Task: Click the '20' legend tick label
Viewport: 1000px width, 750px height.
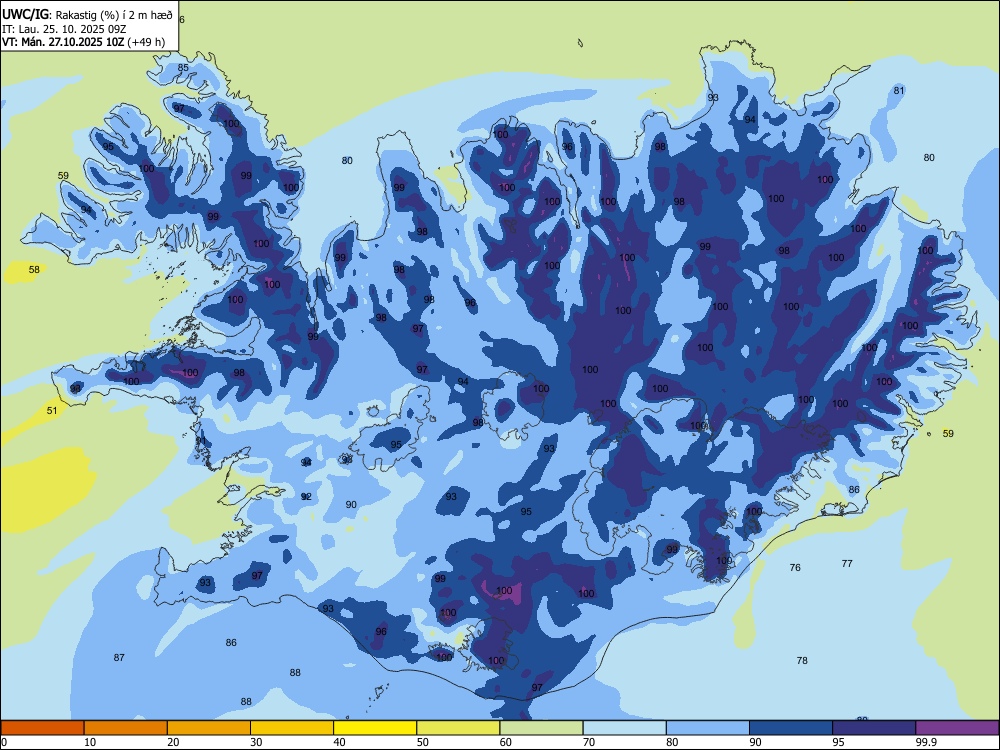Action: tap(173, 742)
